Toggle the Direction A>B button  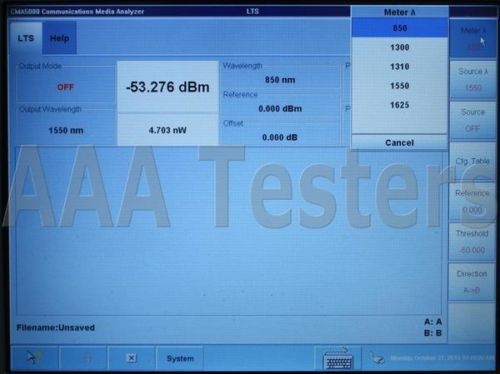click(472, 282)
